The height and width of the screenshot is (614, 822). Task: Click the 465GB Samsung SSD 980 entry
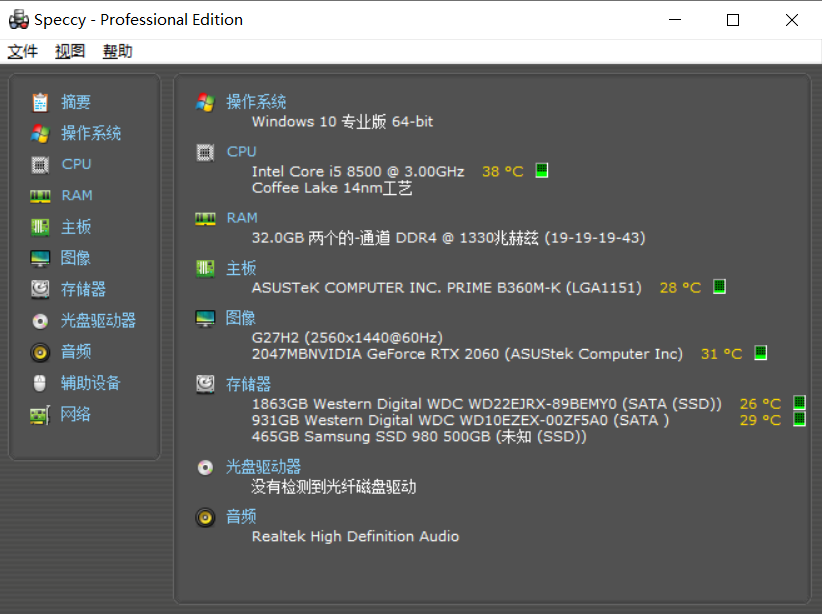419,436
